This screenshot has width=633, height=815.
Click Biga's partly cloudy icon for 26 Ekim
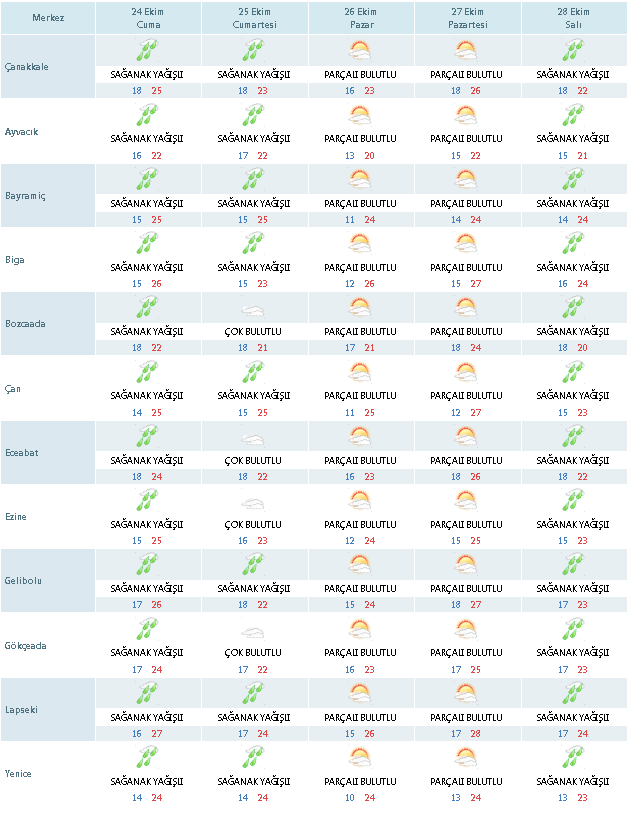coord(360,243)
